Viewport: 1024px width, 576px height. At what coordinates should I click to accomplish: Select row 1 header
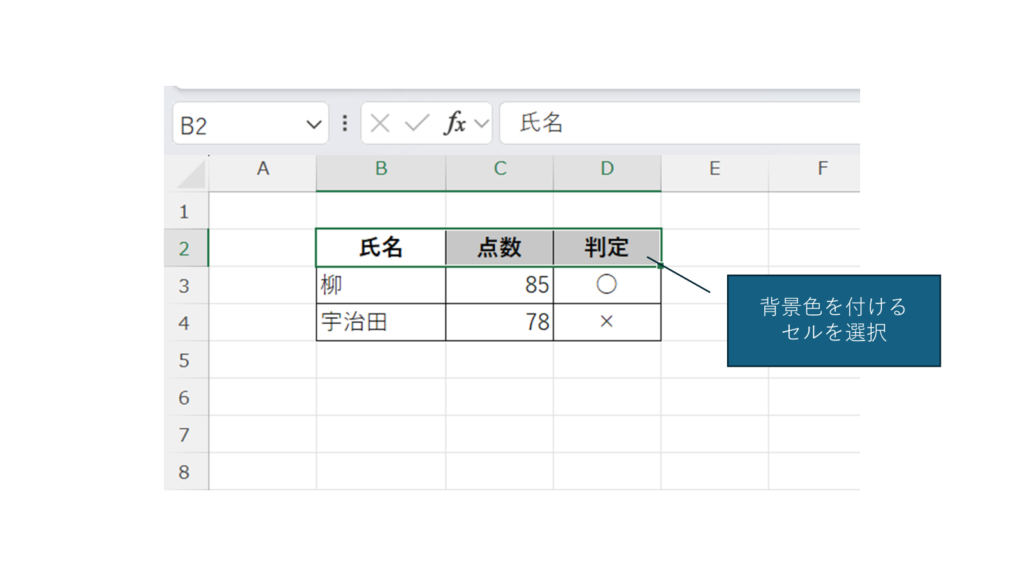[185, 211]
